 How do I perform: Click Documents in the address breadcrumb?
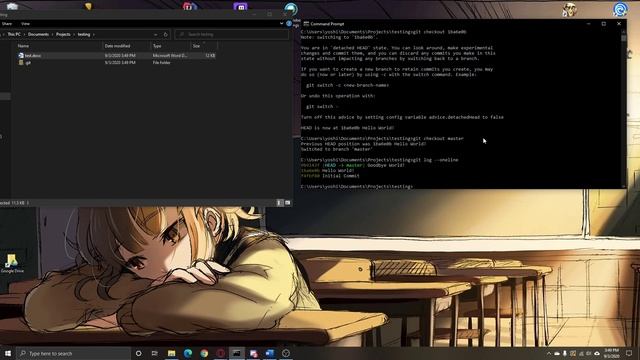(38, 35)
